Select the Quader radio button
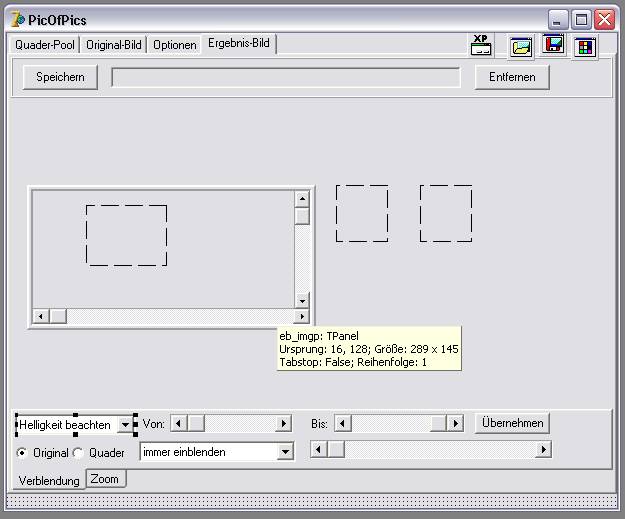Screen dimensions: 625x519 [x=98, y=453]
